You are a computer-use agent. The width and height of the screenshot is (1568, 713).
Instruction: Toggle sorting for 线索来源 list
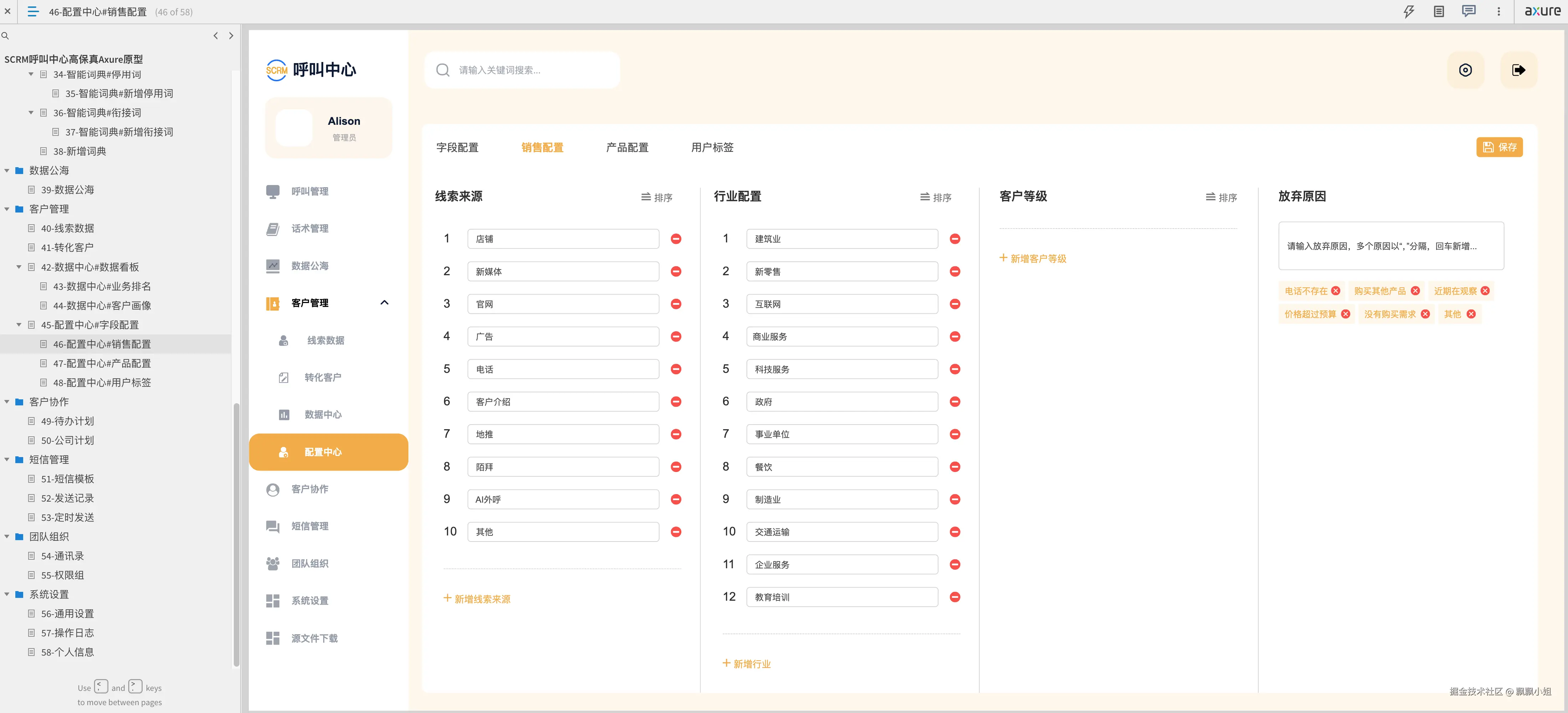click(656, 197)
